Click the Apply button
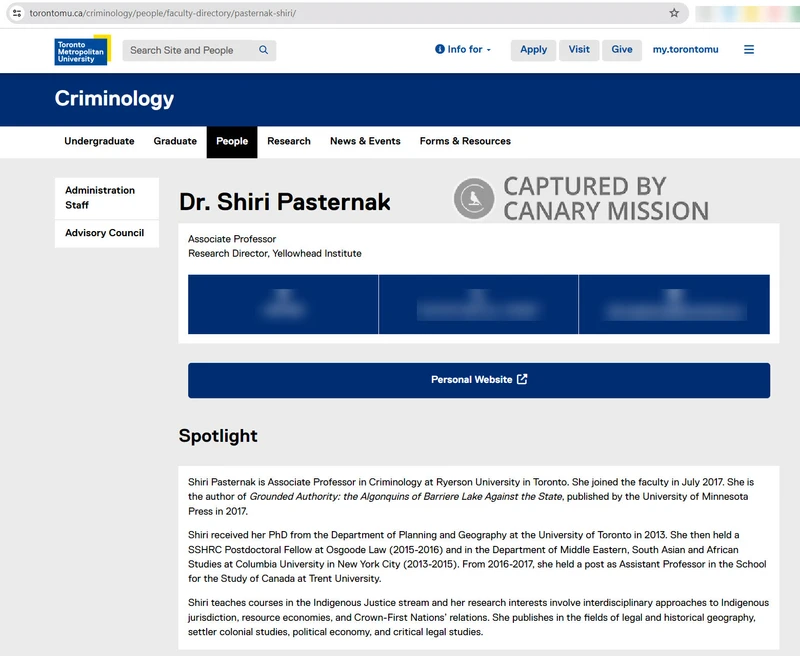800x656 pixels. click(533, 49)
